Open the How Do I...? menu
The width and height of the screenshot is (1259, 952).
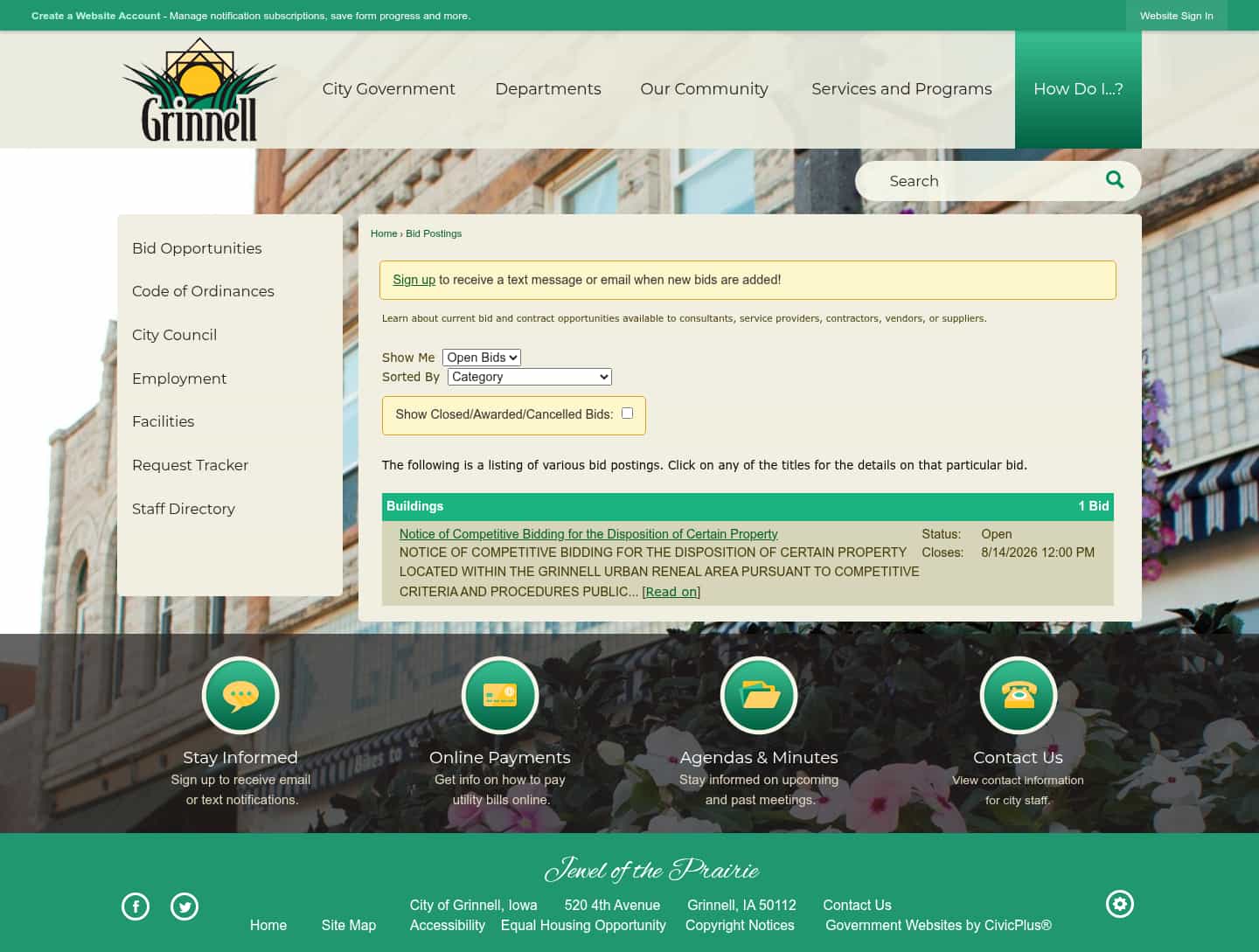click(x=1078, y=89)
